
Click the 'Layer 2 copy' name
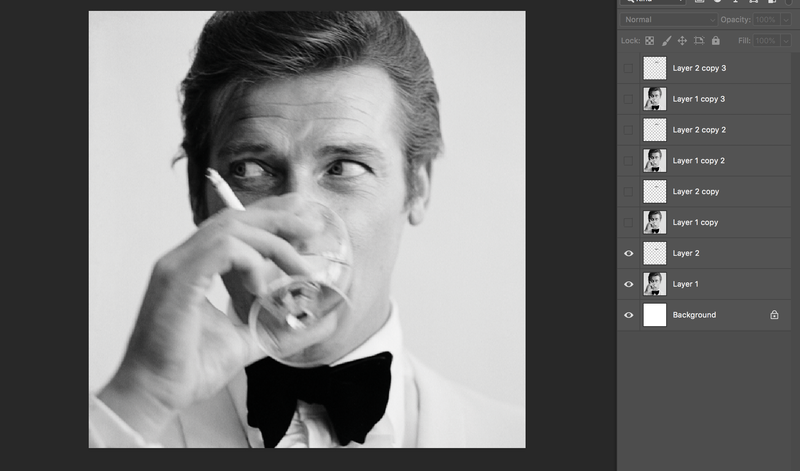tap(696, 192)
